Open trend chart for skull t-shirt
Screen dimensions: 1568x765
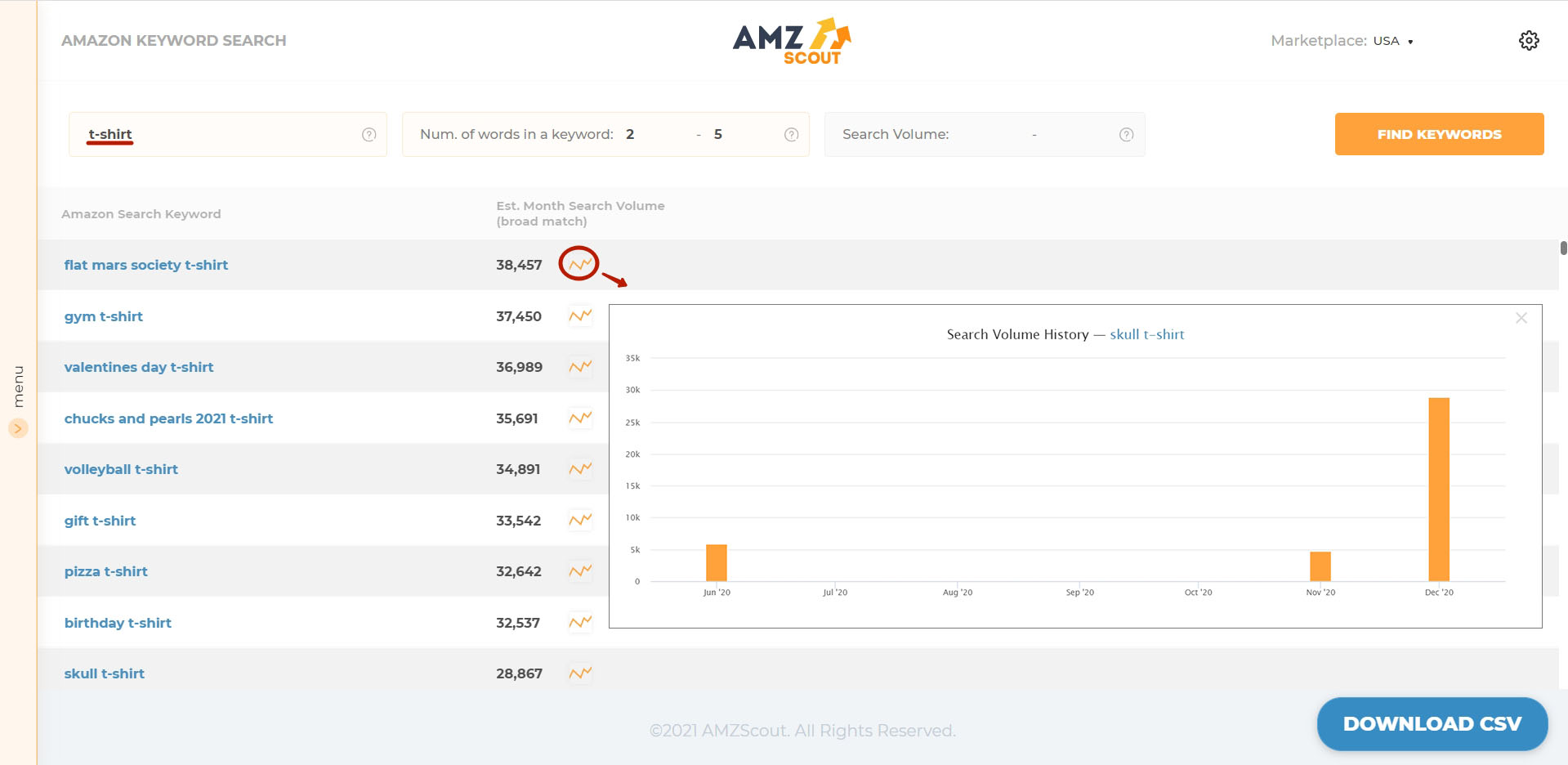[x=580, y=673]
